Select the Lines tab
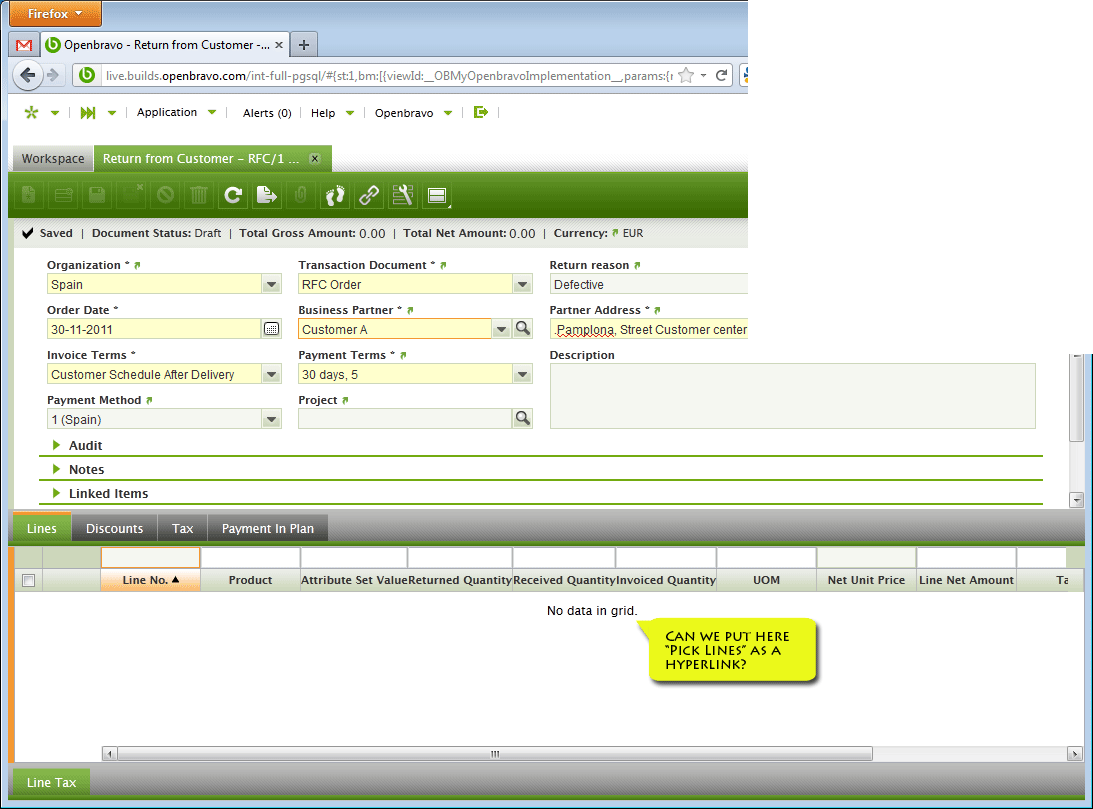Image resolution: width=1093 pixels, height=809 pixels. point(42,528)
